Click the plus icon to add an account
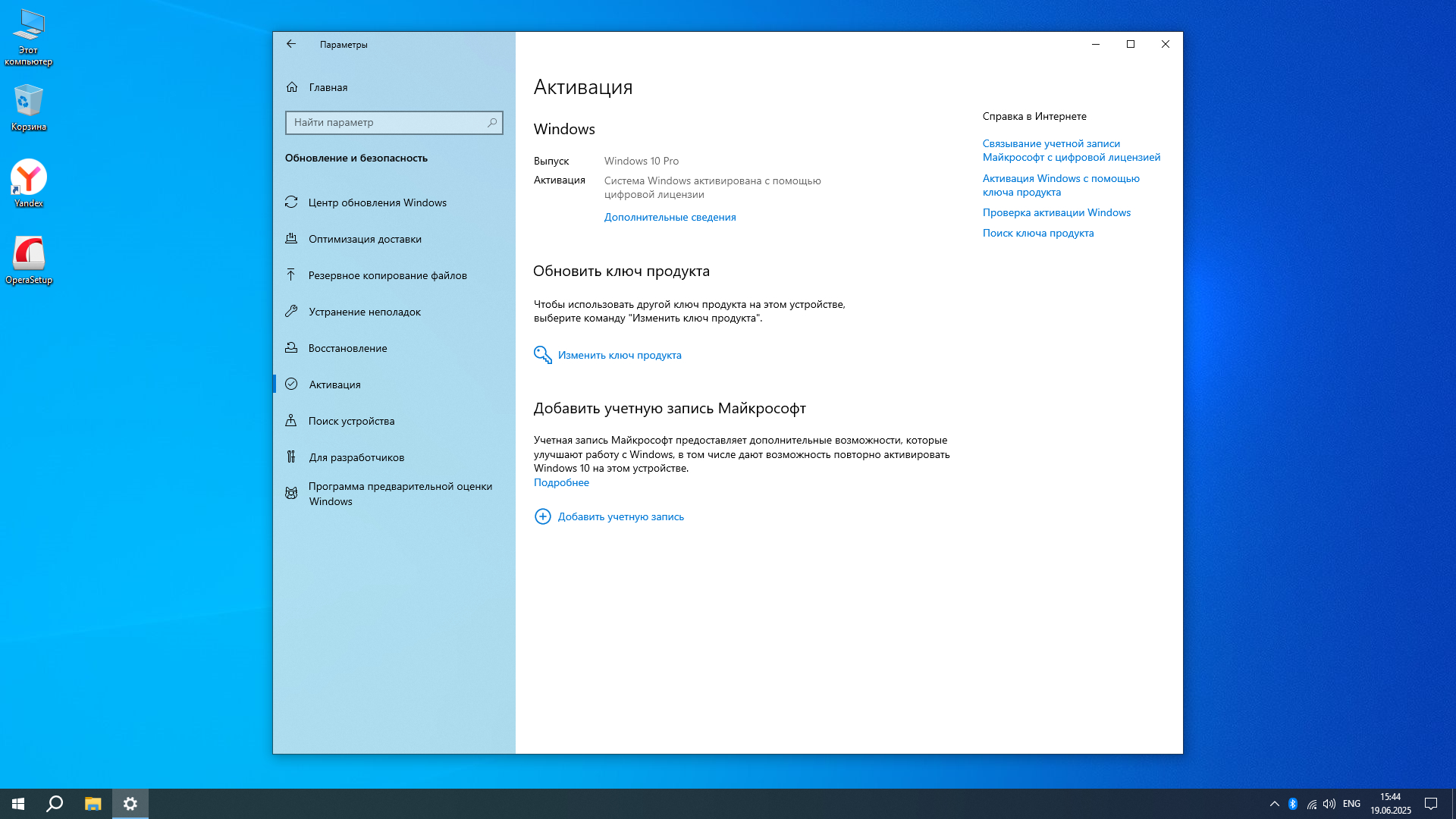 click(542, 516)
